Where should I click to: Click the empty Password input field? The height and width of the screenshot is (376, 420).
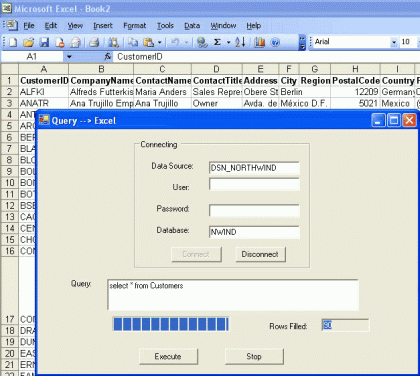254,210
